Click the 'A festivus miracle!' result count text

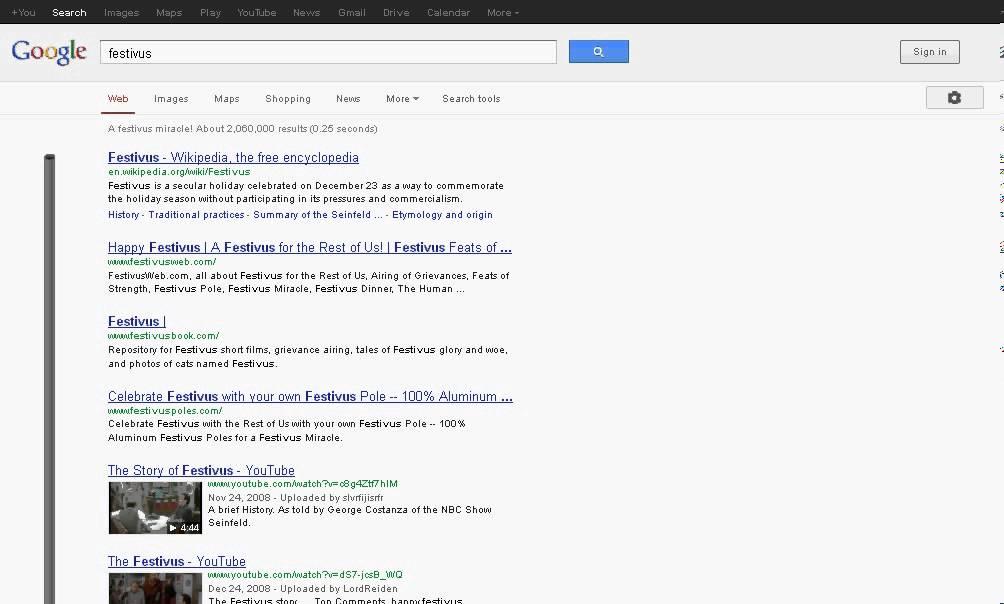242,129
